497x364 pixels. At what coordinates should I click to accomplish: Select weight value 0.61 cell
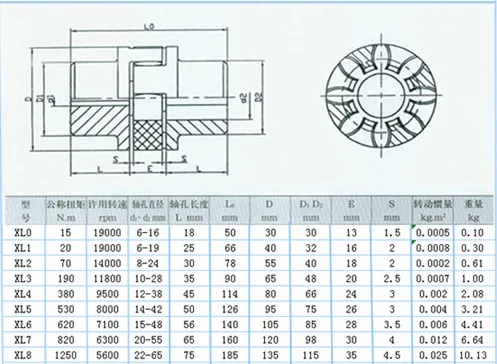click(x=472, y=263)
